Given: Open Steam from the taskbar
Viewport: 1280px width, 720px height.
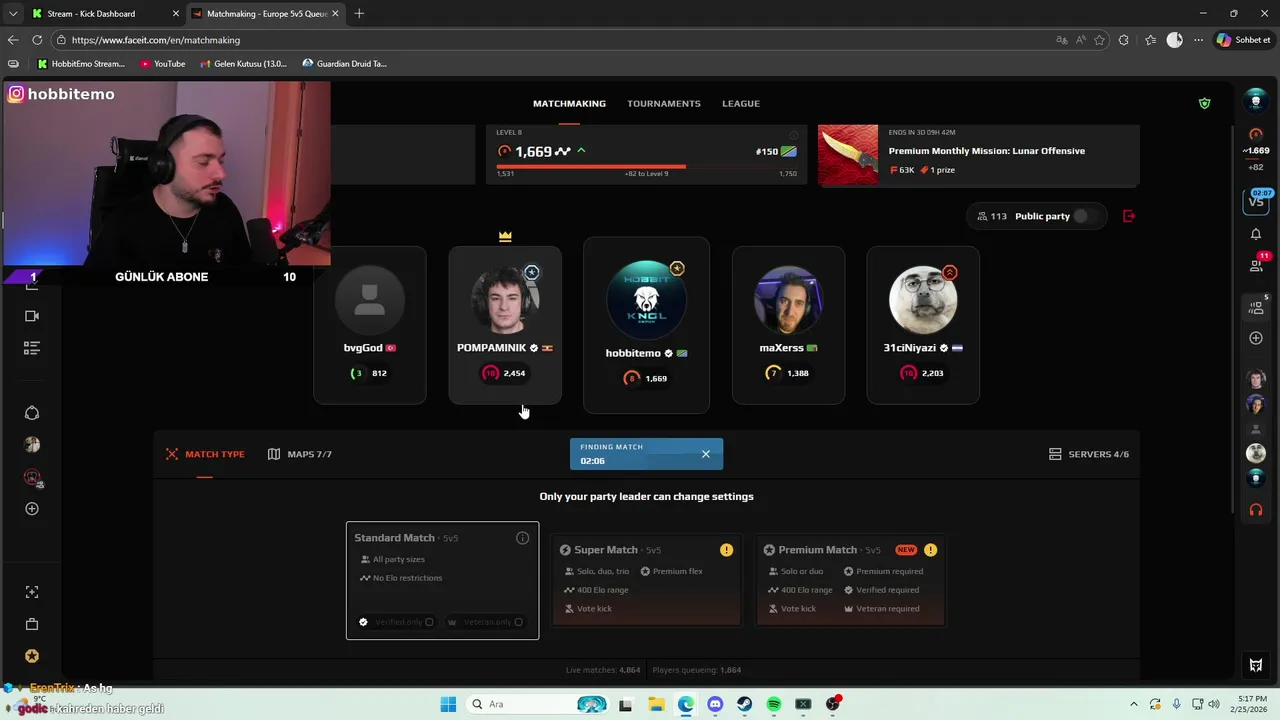Looking at the screenshot, I should [745, 704].
